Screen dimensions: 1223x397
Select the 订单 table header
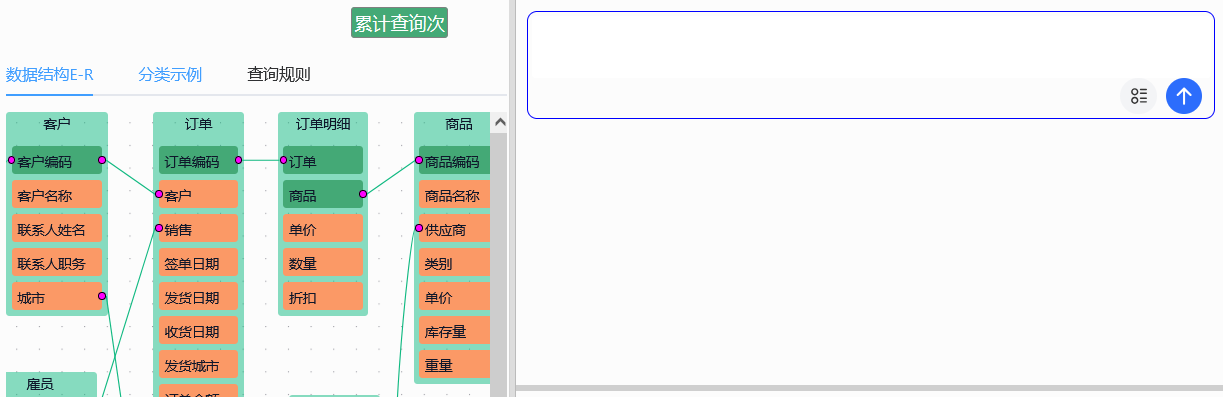pos(198,125)
